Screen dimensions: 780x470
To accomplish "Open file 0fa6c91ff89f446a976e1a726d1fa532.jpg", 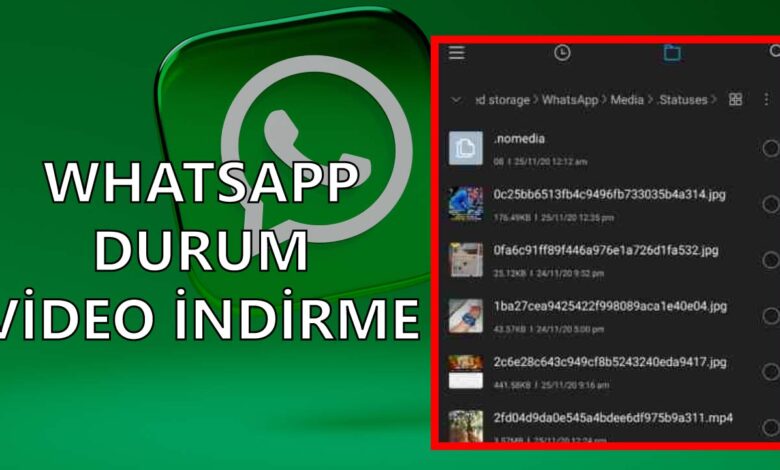I will (x=606, y=250).
